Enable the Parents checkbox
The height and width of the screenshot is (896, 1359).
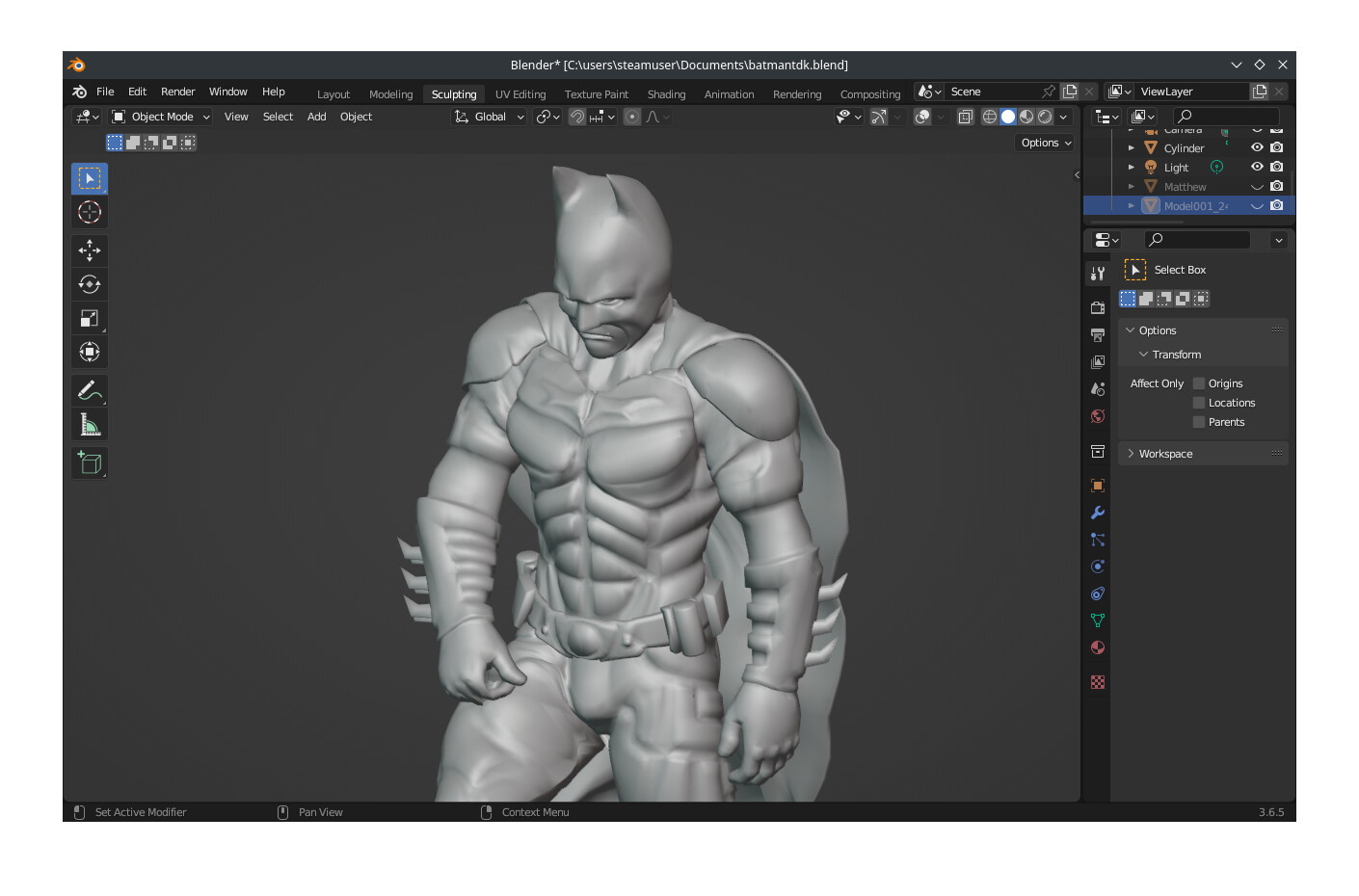point(1199,422)
